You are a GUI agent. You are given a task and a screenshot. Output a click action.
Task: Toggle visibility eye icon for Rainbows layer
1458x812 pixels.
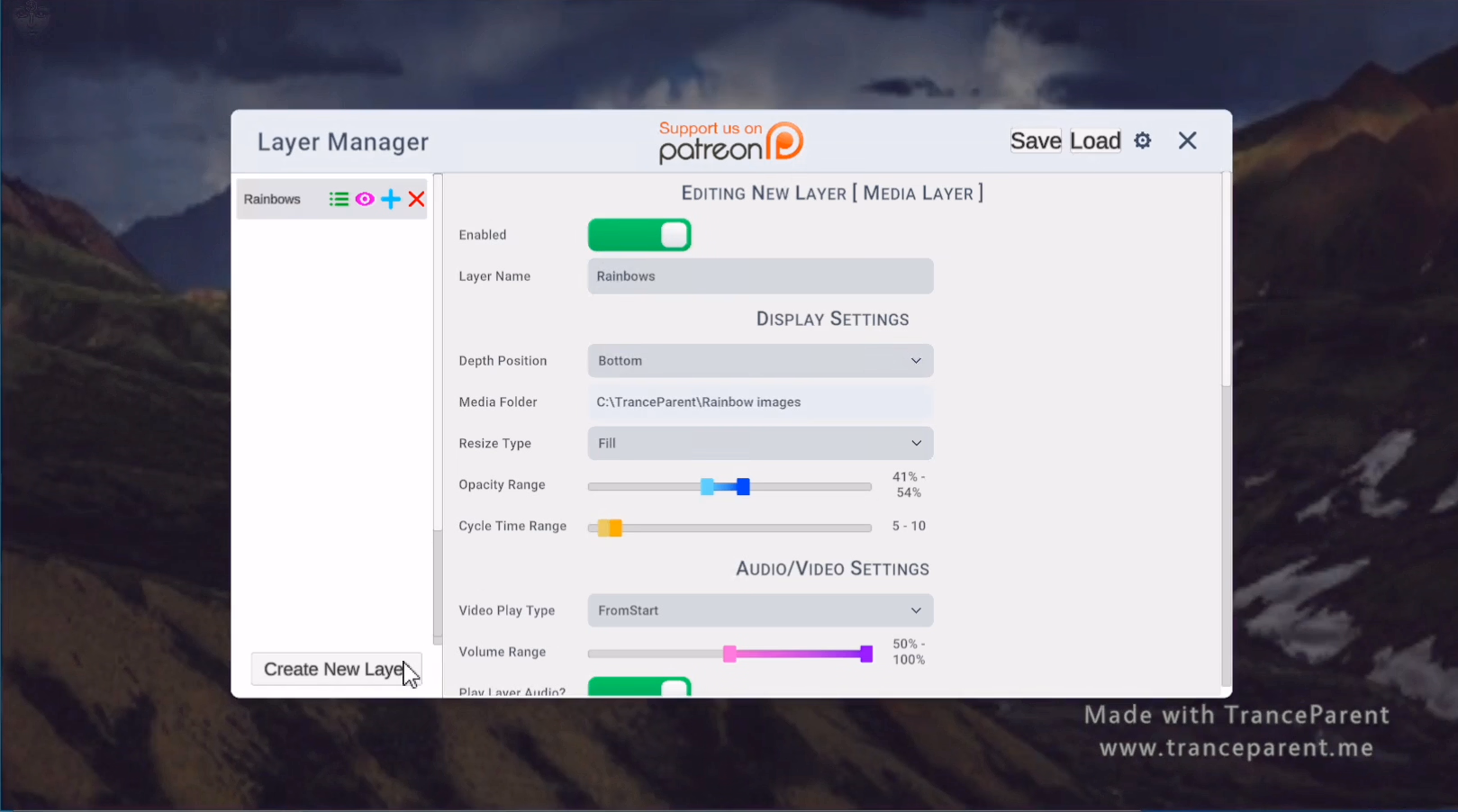click(365, 199)
